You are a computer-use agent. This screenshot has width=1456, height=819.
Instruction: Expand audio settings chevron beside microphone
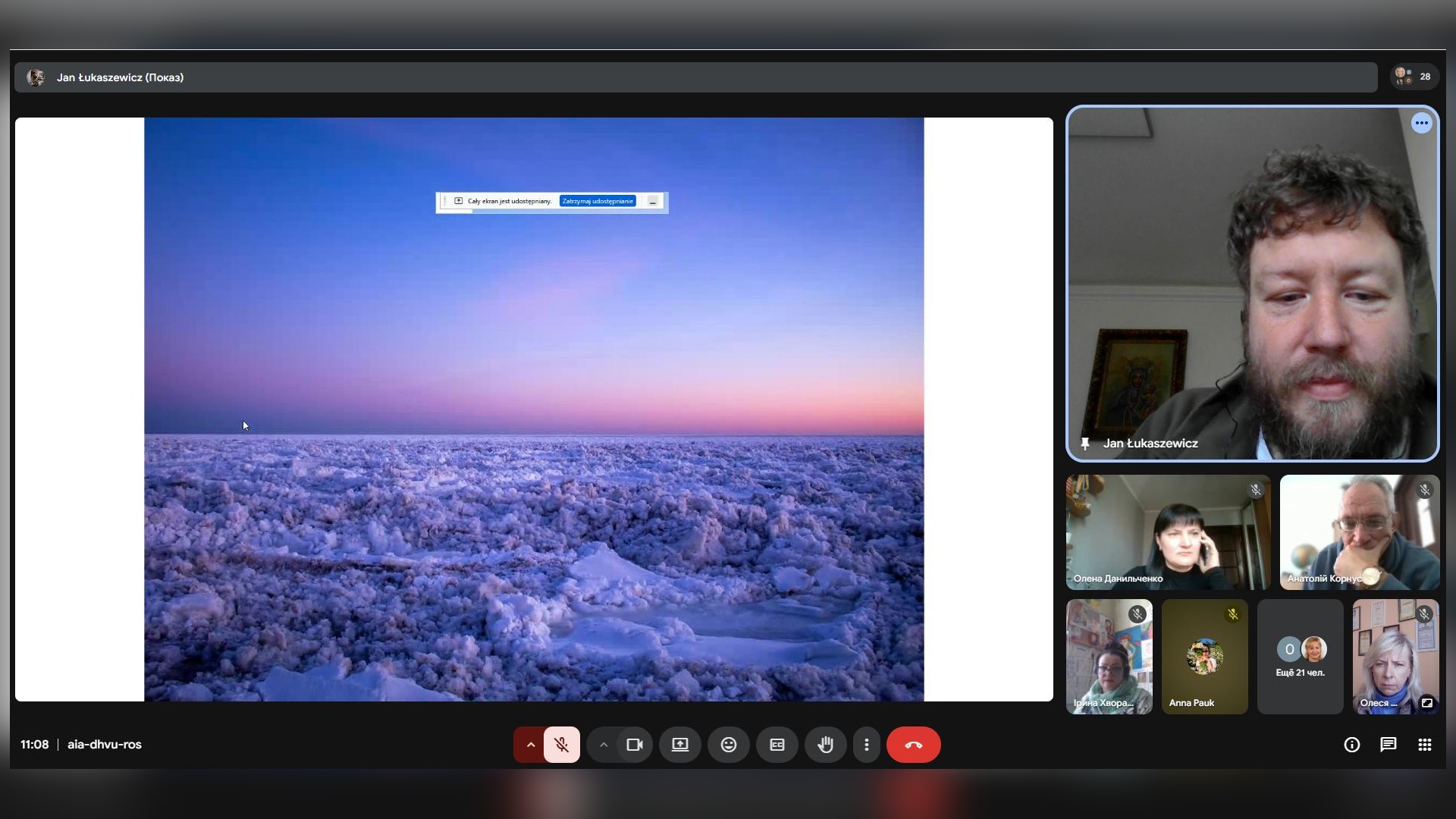click(530, 745)
